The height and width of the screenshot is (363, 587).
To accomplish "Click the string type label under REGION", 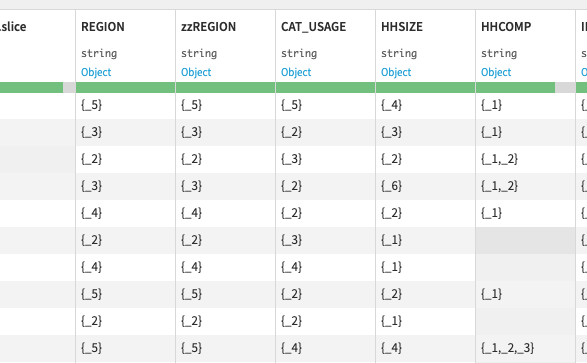I will 99,54.
